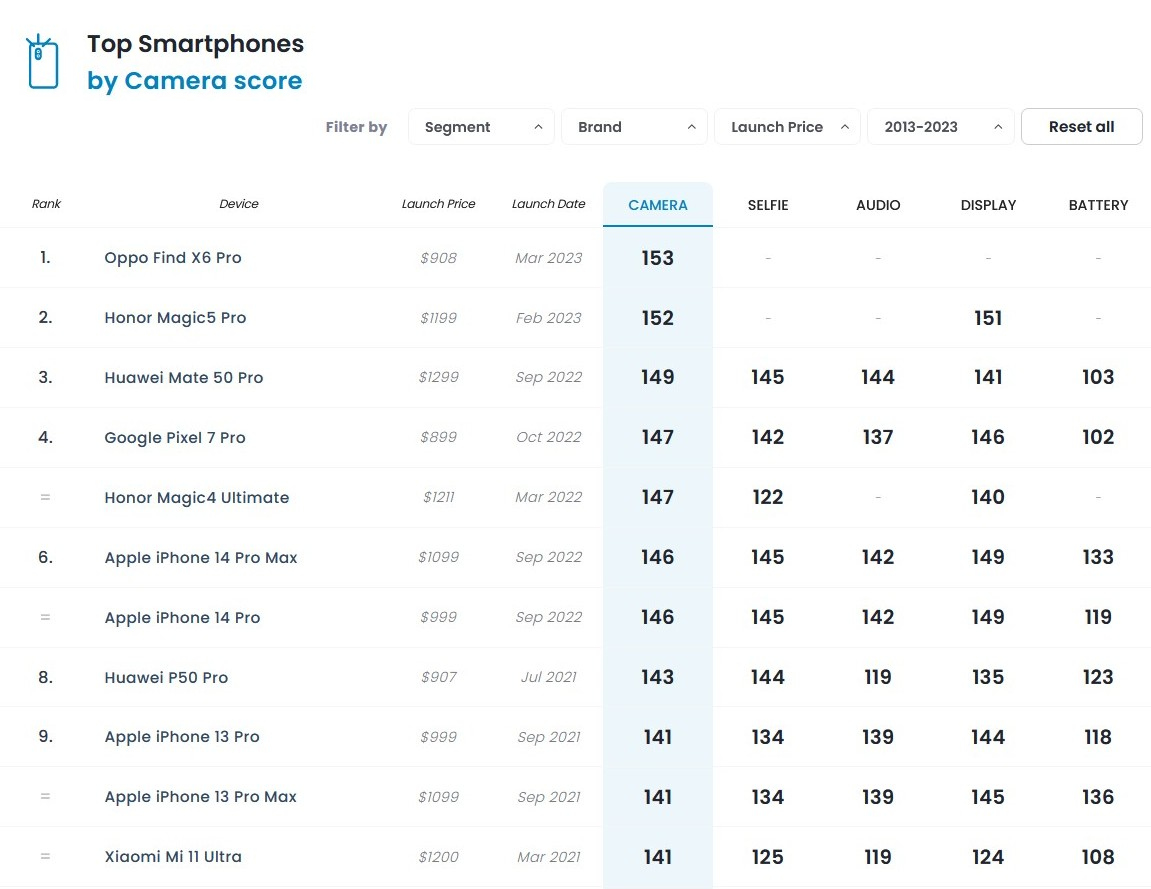
Task: Select the CAMERA score tab
Action: tap(658, 205)
